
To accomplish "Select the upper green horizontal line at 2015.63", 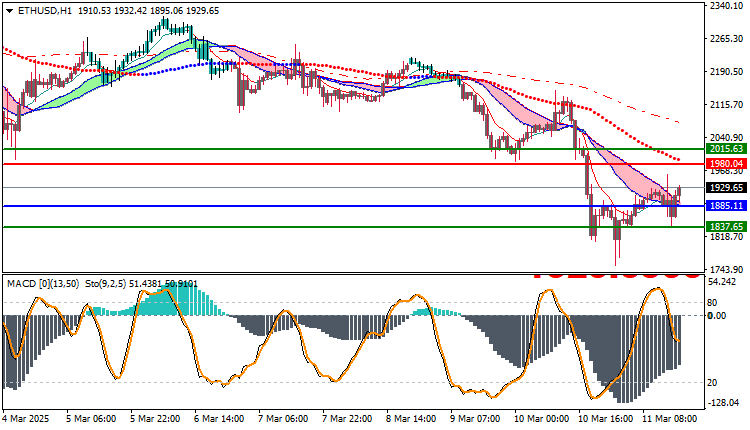I will (x=354, y=149).
